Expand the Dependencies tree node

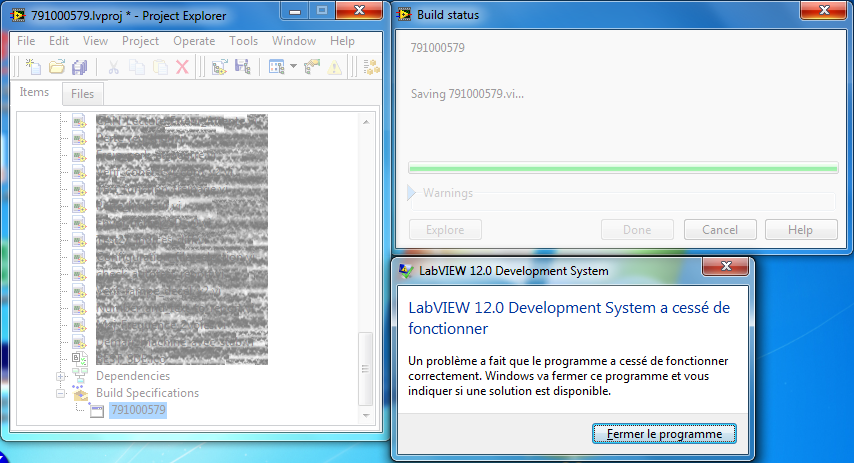point(61,376)
